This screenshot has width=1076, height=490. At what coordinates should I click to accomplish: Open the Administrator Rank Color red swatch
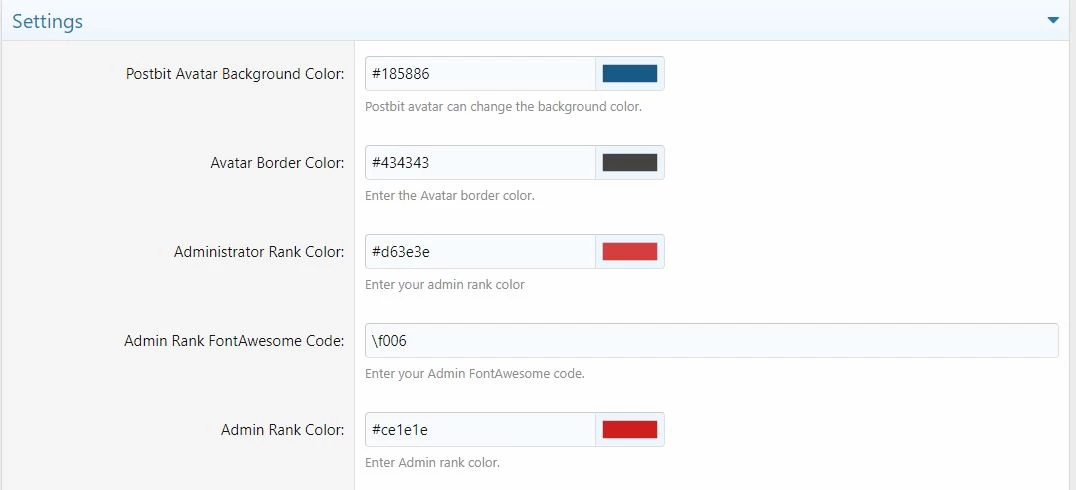[629, 252]
